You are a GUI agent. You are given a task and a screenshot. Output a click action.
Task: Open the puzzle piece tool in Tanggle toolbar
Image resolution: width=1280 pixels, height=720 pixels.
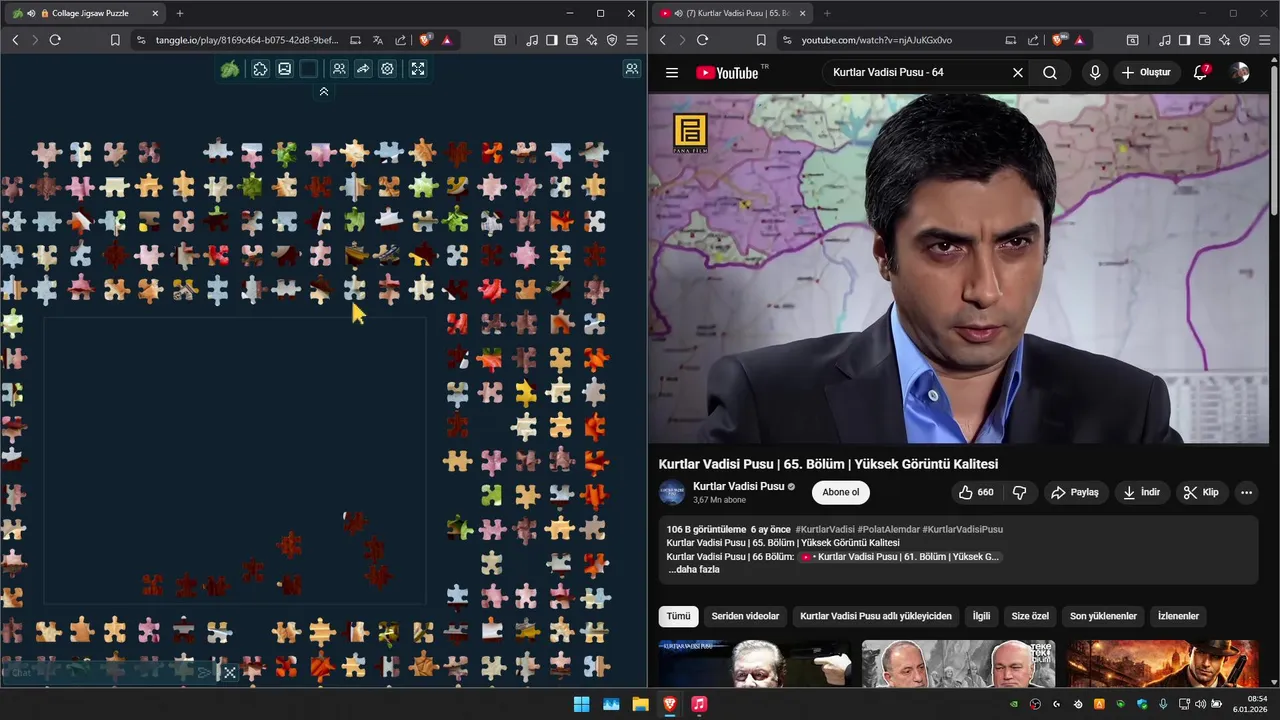(260, 69)
